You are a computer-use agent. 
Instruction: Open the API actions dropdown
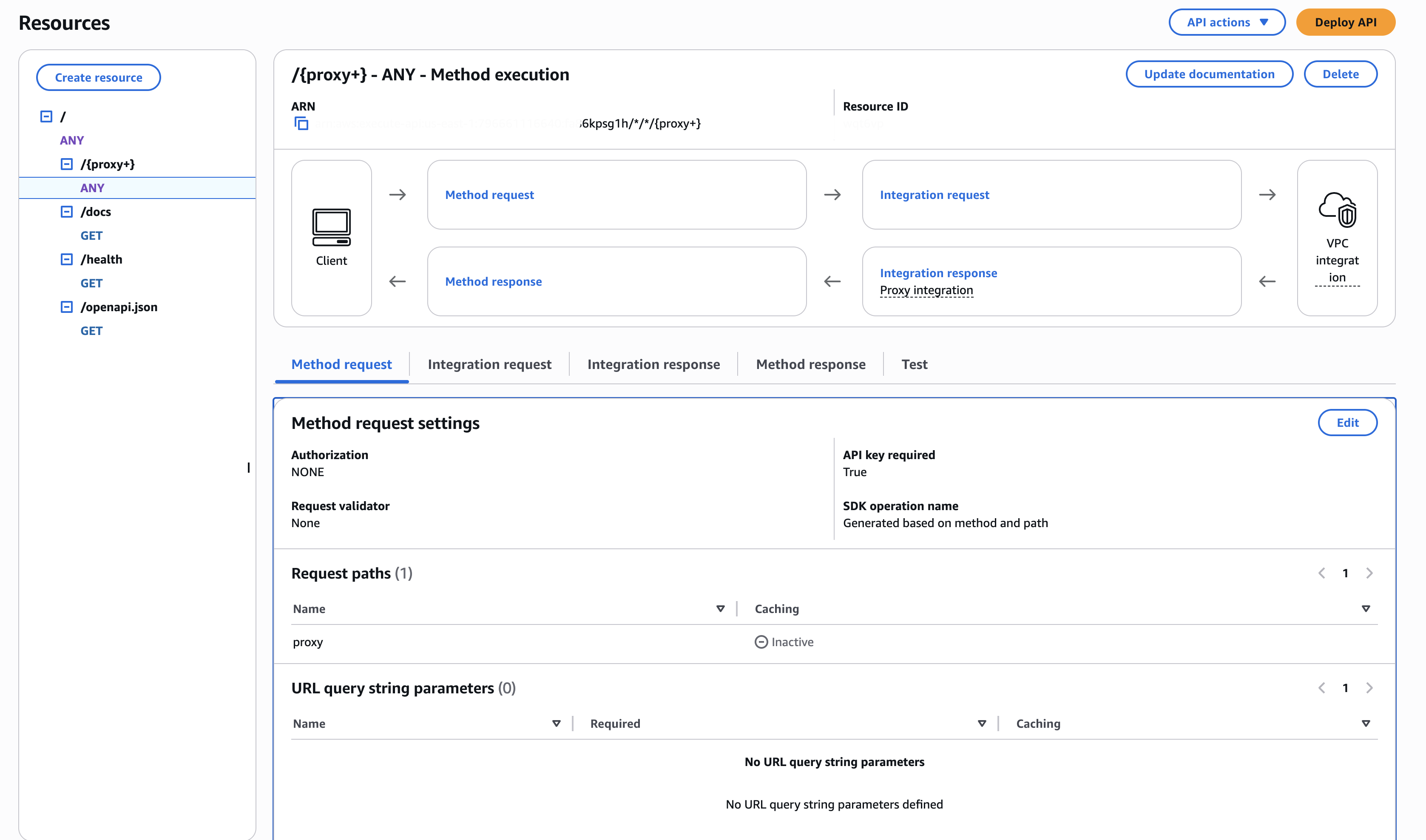click(x=1226, y=23)
